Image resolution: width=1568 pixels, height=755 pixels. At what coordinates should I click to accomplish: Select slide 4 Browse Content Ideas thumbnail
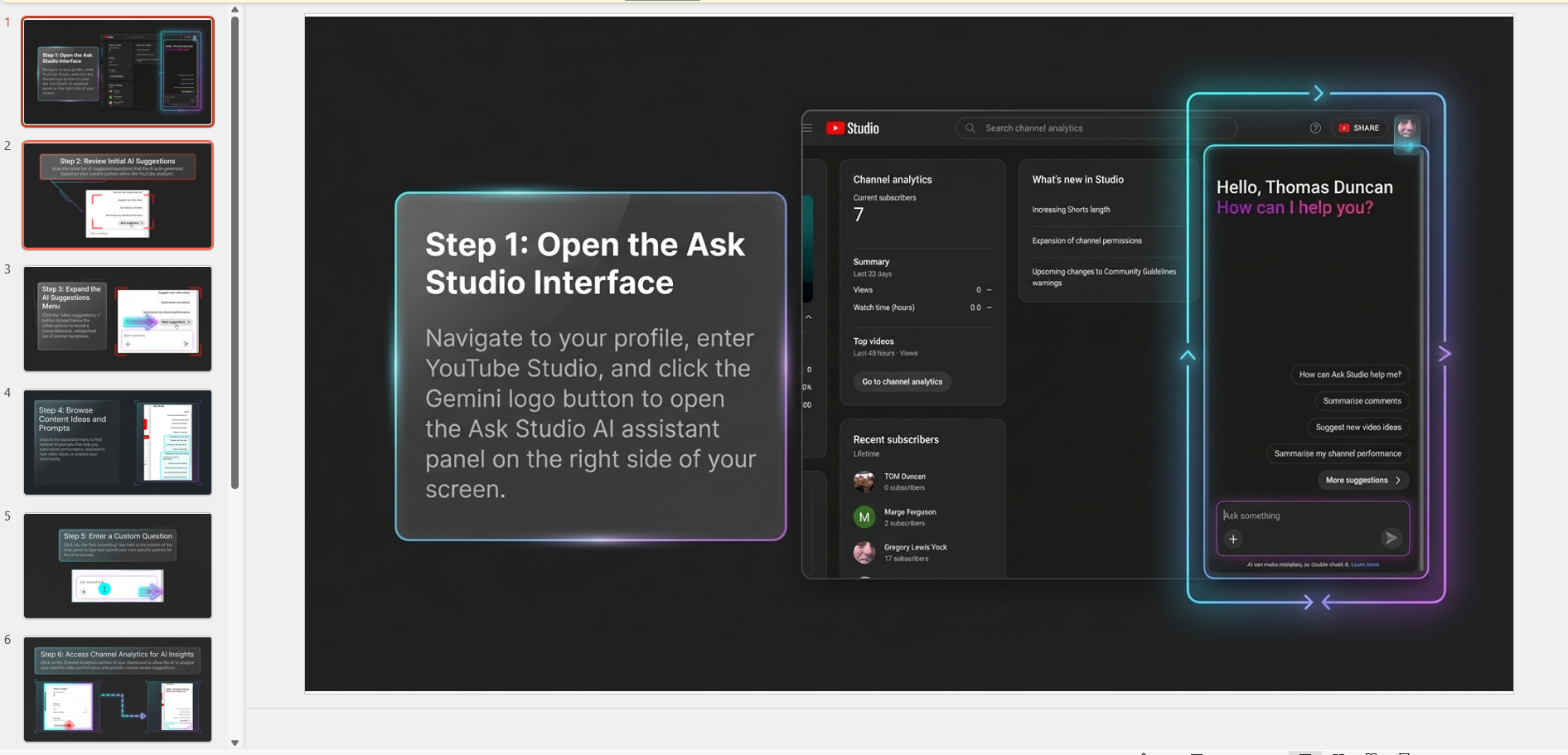tap(118, 443)
